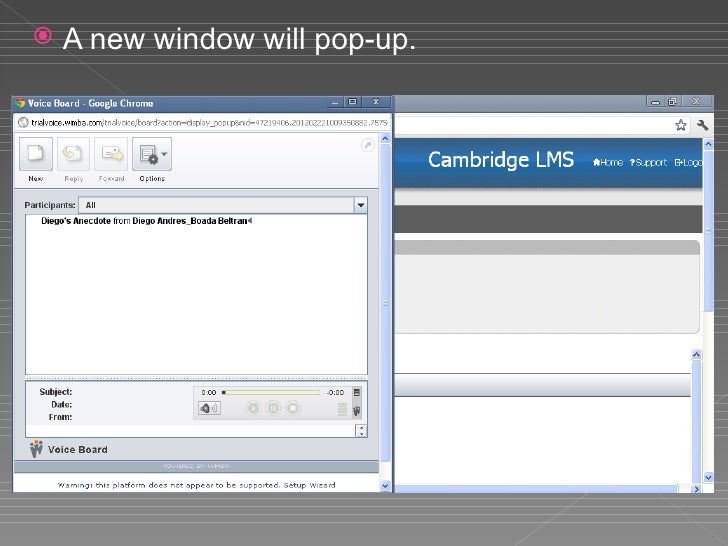Click the Home link in Cambridge LMS header
The height and width of the screenshot is (546, 728).
[x=608, y=162]
